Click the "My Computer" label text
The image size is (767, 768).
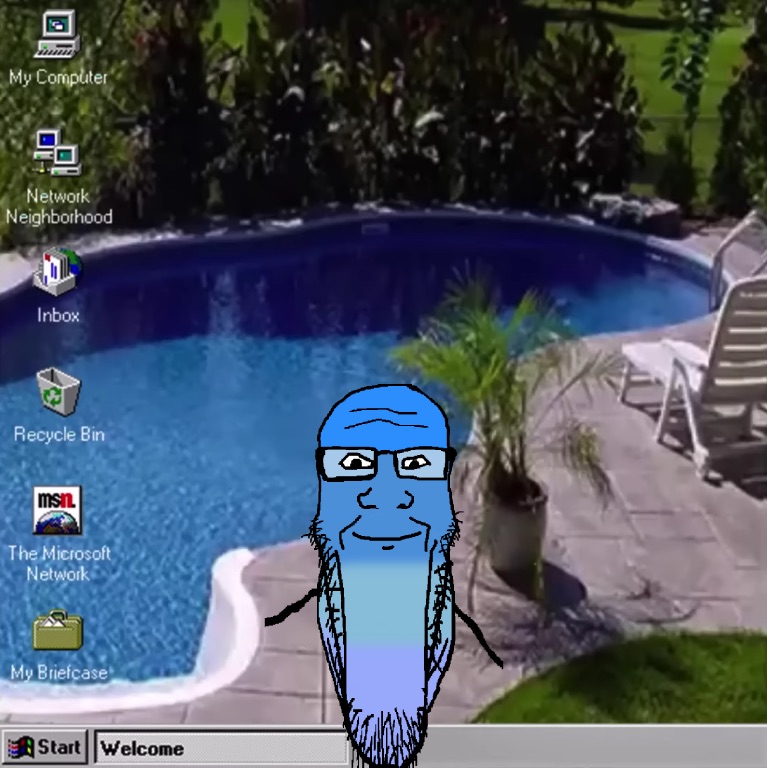58,78
